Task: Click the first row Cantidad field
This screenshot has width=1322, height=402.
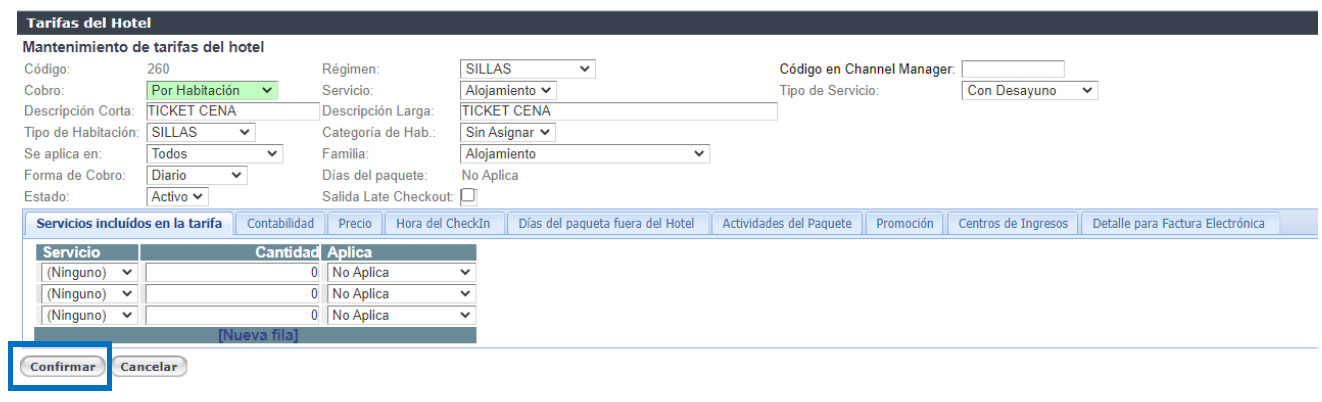Action: pos(232,272)
